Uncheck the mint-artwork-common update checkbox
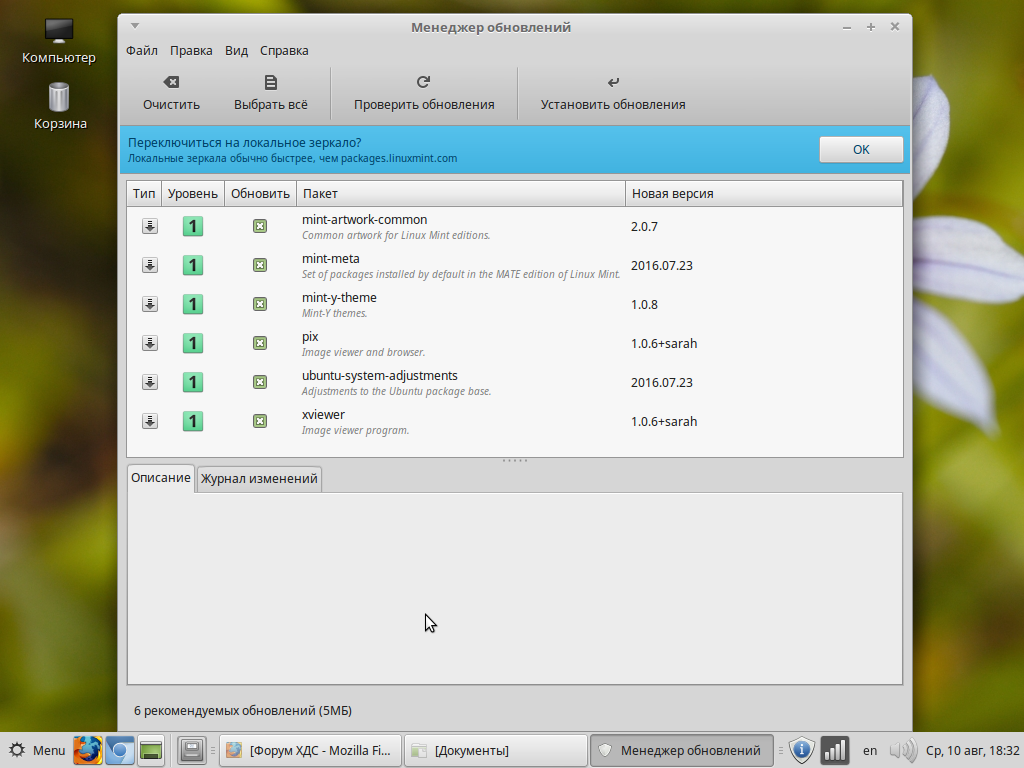 coord(260,227)
